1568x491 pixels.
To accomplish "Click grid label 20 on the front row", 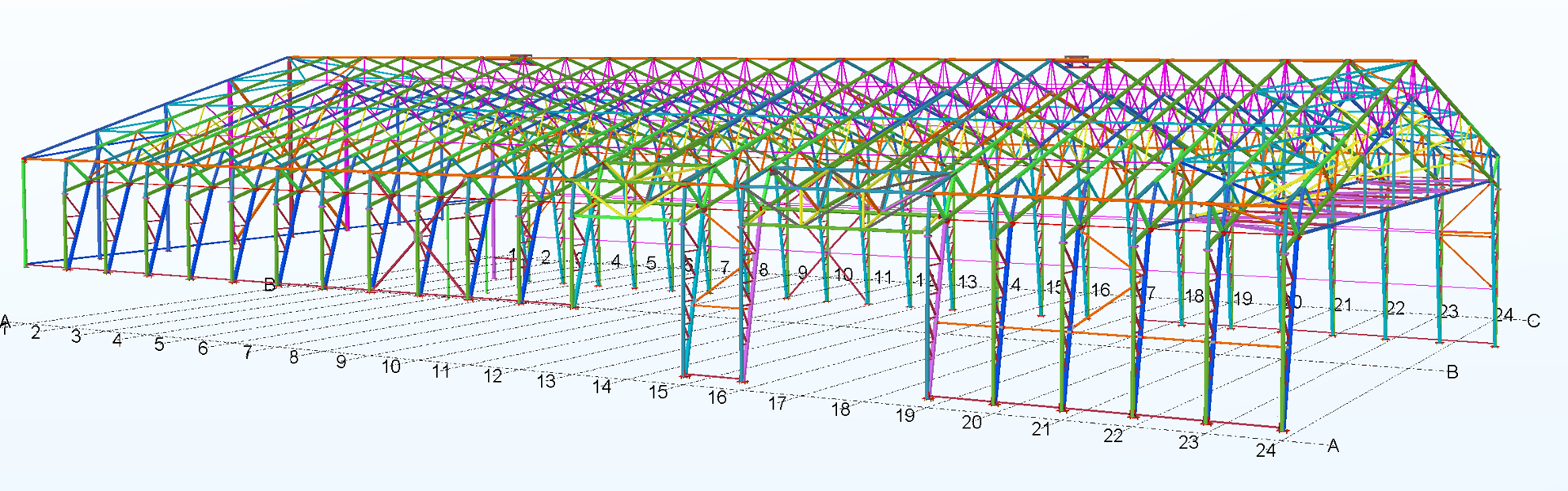I will tap(972, 422).
